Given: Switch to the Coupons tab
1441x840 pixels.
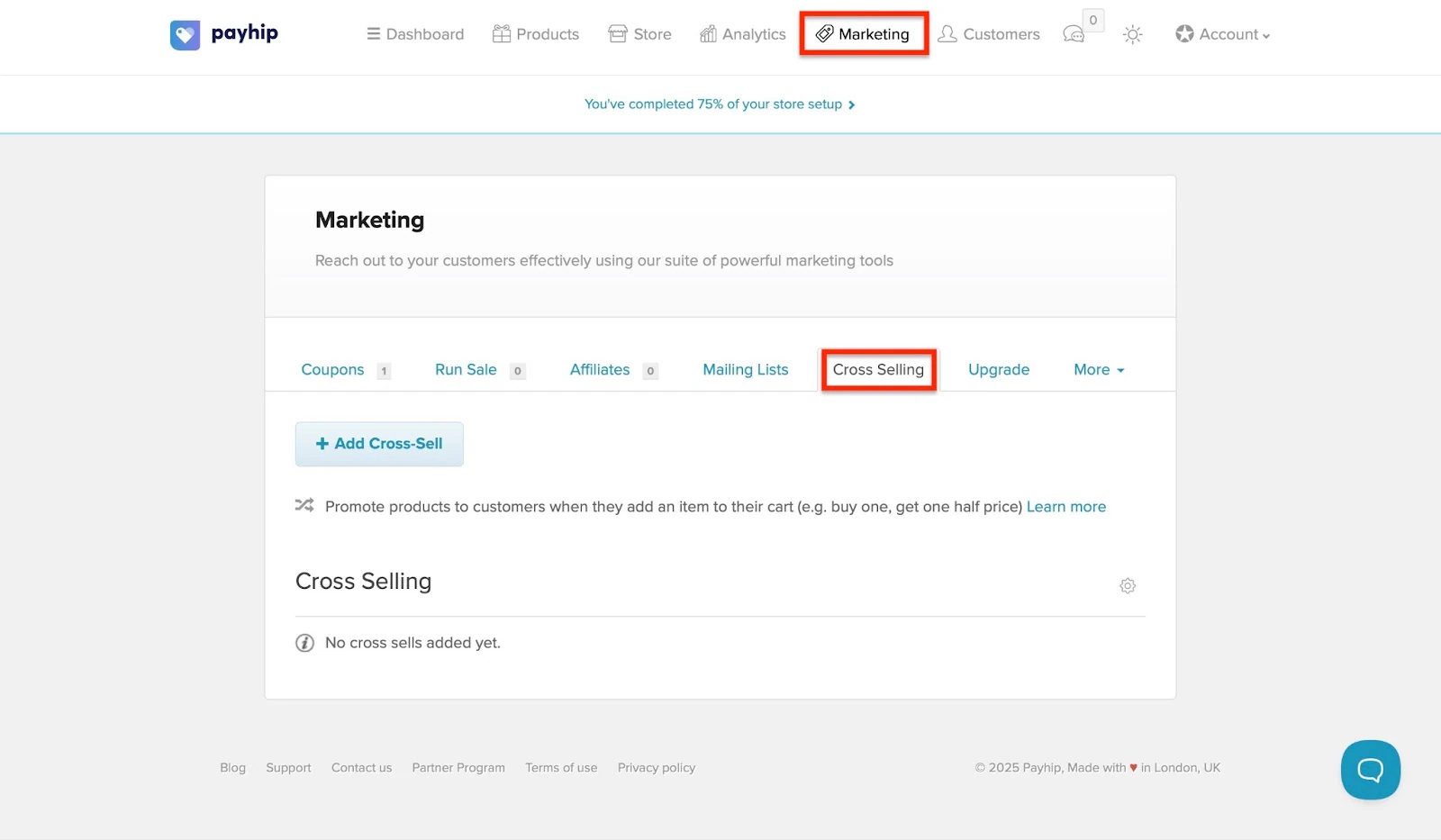Looking at the screenshot, I should coord(333,370).
